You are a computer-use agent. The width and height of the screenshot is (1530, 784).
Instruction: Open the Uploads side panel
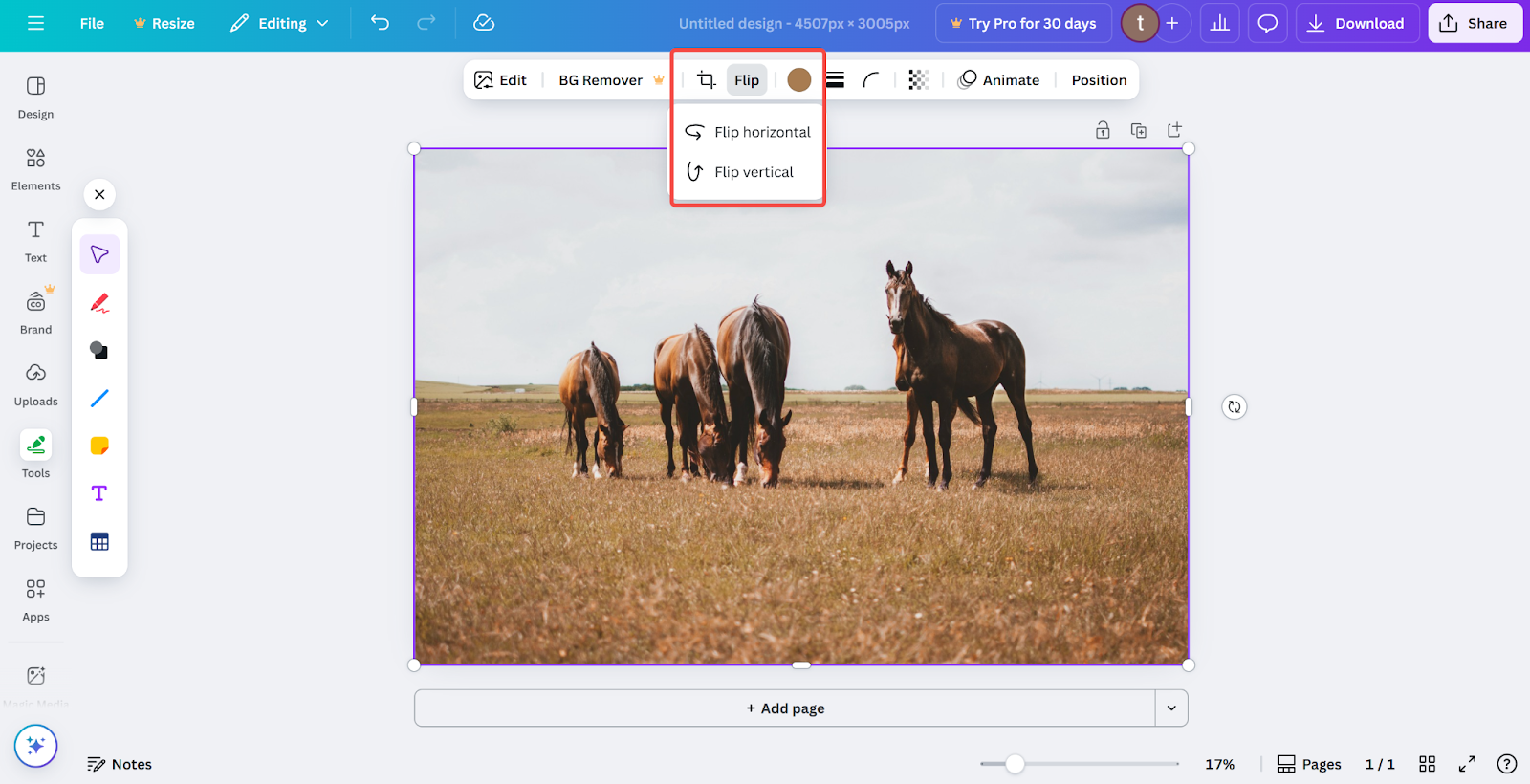(35, 384)
